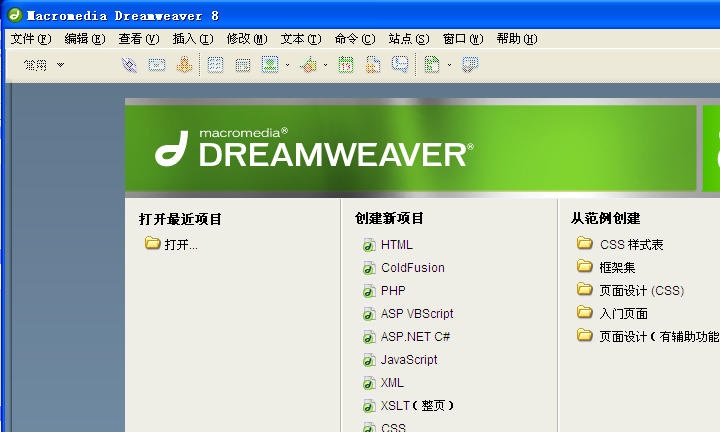Open the 命令(C) menu
720x432 pixels.
(x=355, y=39)
